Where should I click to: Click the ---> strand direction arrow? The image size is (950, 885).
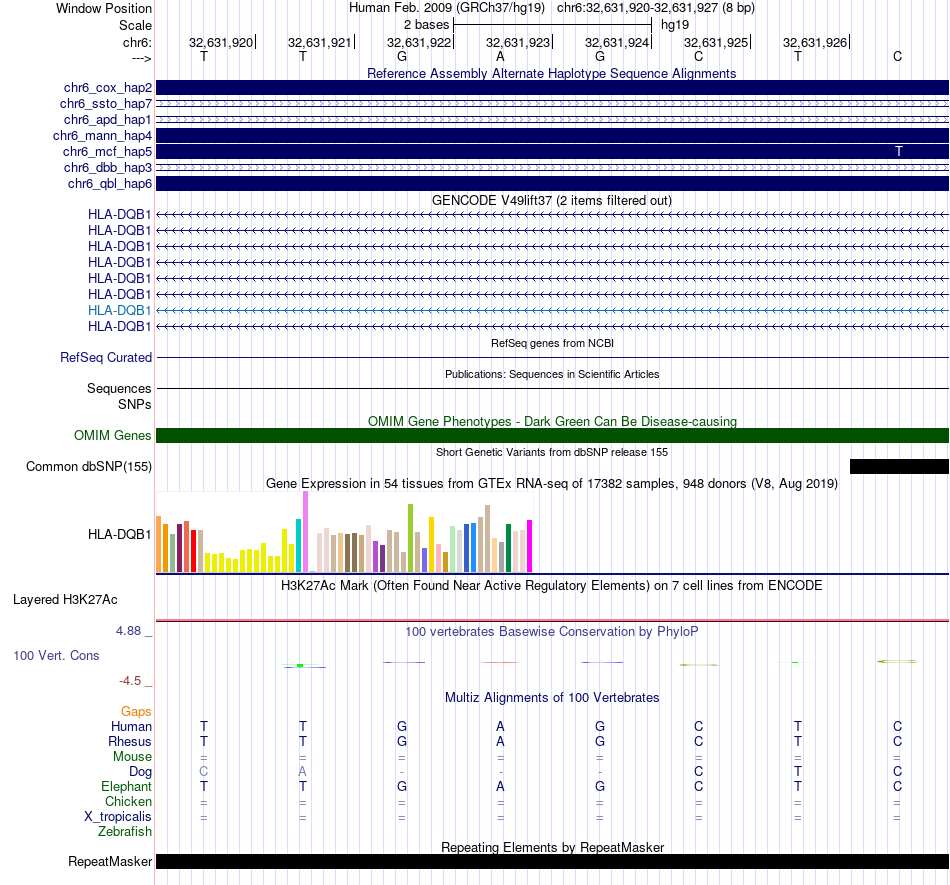tap(142, 58)
